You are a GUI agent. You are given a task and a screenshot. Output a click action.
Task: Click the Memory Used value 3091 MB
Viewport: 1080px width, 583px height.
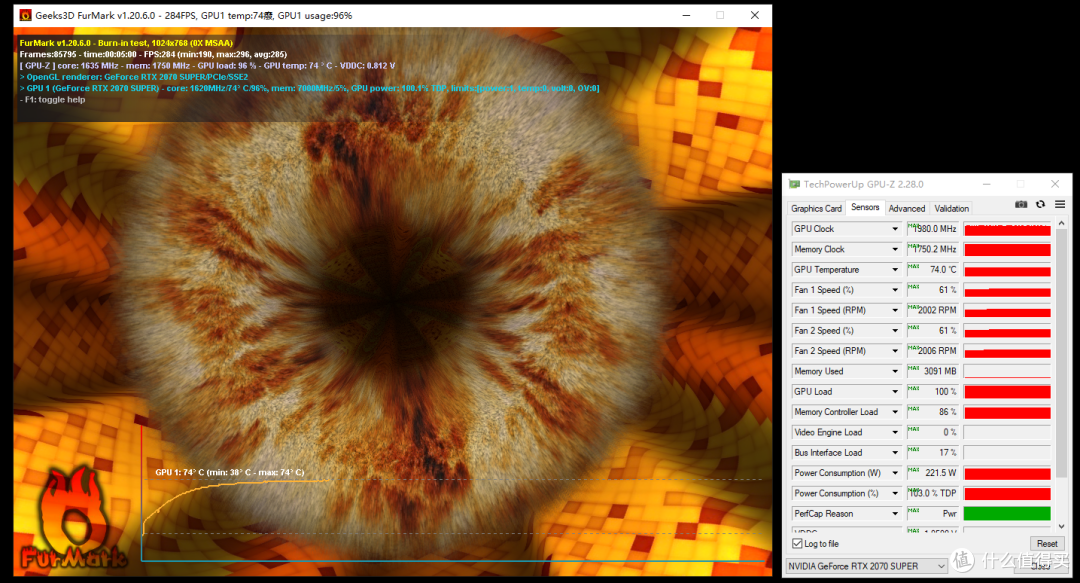[x=933, y=371]
